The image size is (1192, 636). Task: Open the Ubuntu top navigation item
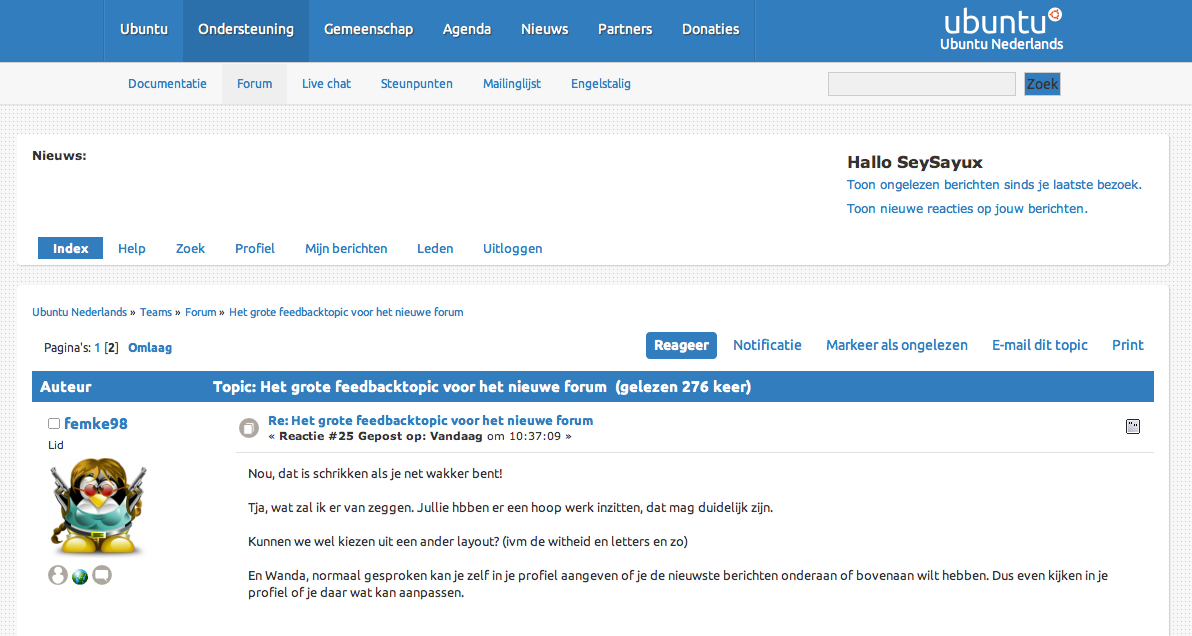click(144, 30)
